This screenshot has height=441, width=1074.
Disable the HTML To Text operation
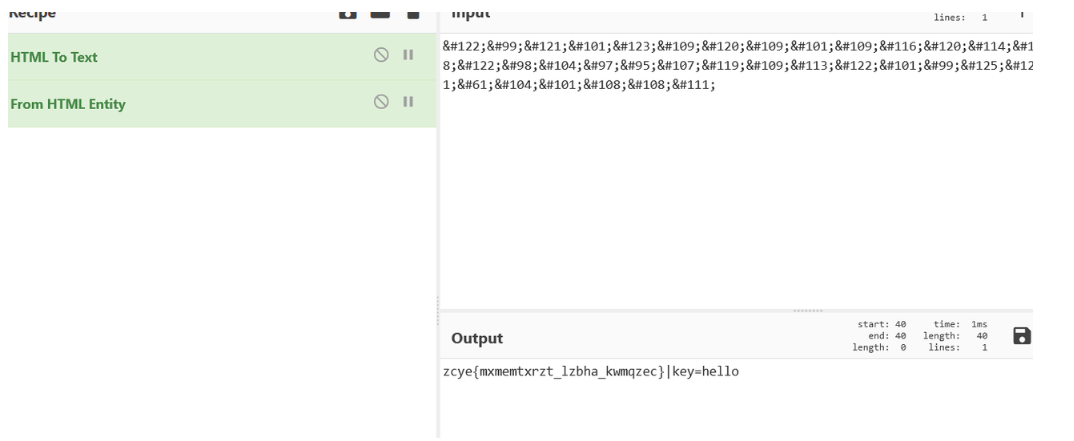click(380, 56)
